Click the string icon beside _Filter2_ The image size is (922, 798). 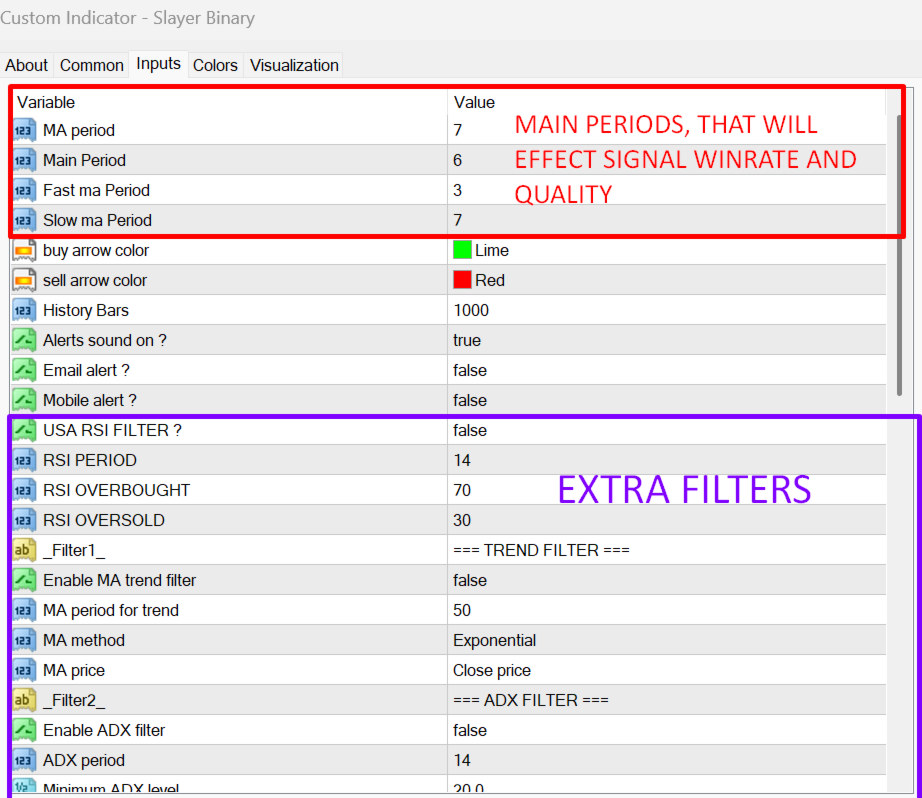pyautogui.click(x=24, y=700)
